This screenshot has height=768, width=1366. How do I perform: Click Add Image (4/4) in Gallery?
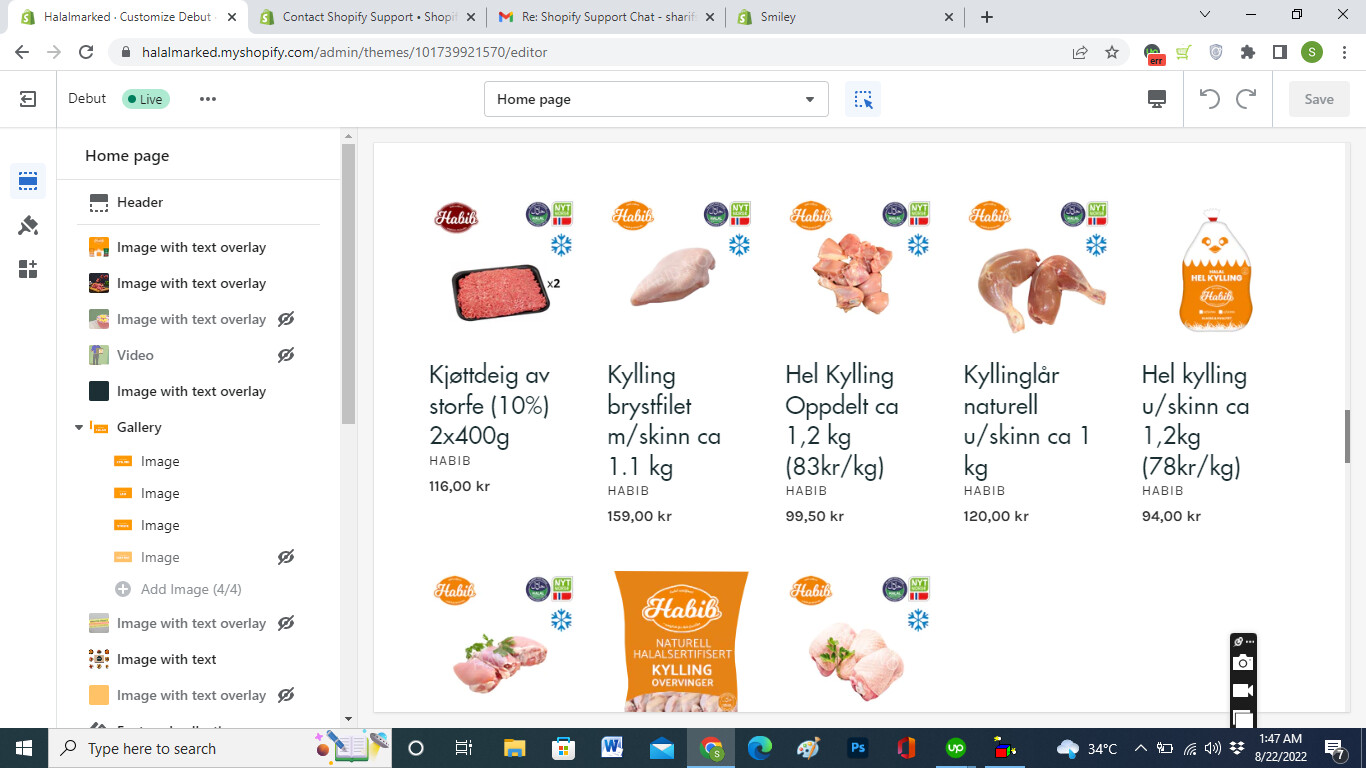tap(191, 589)
